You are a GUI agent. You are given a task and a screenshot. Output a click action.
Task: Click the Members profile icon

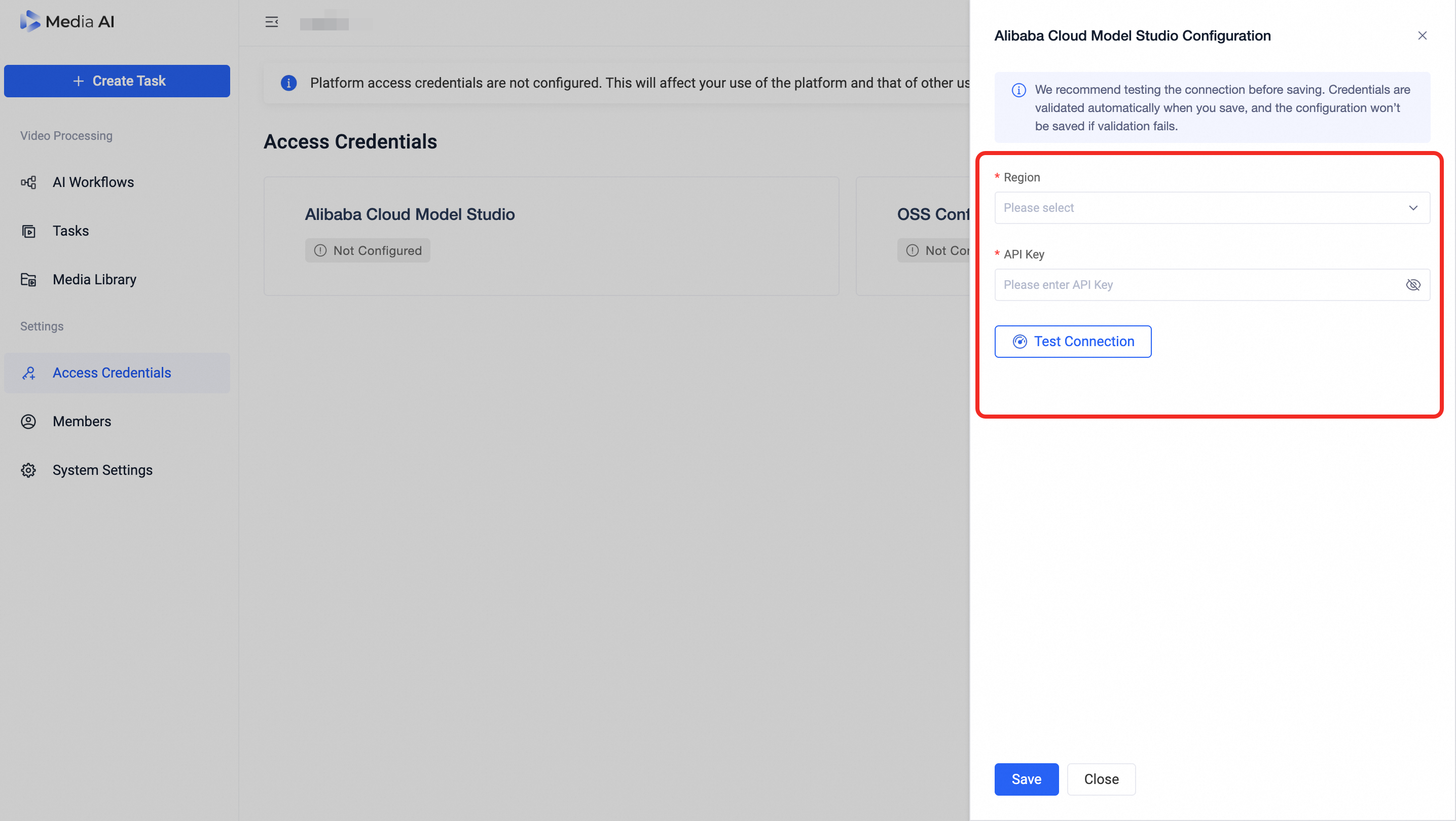click(28, 422)
